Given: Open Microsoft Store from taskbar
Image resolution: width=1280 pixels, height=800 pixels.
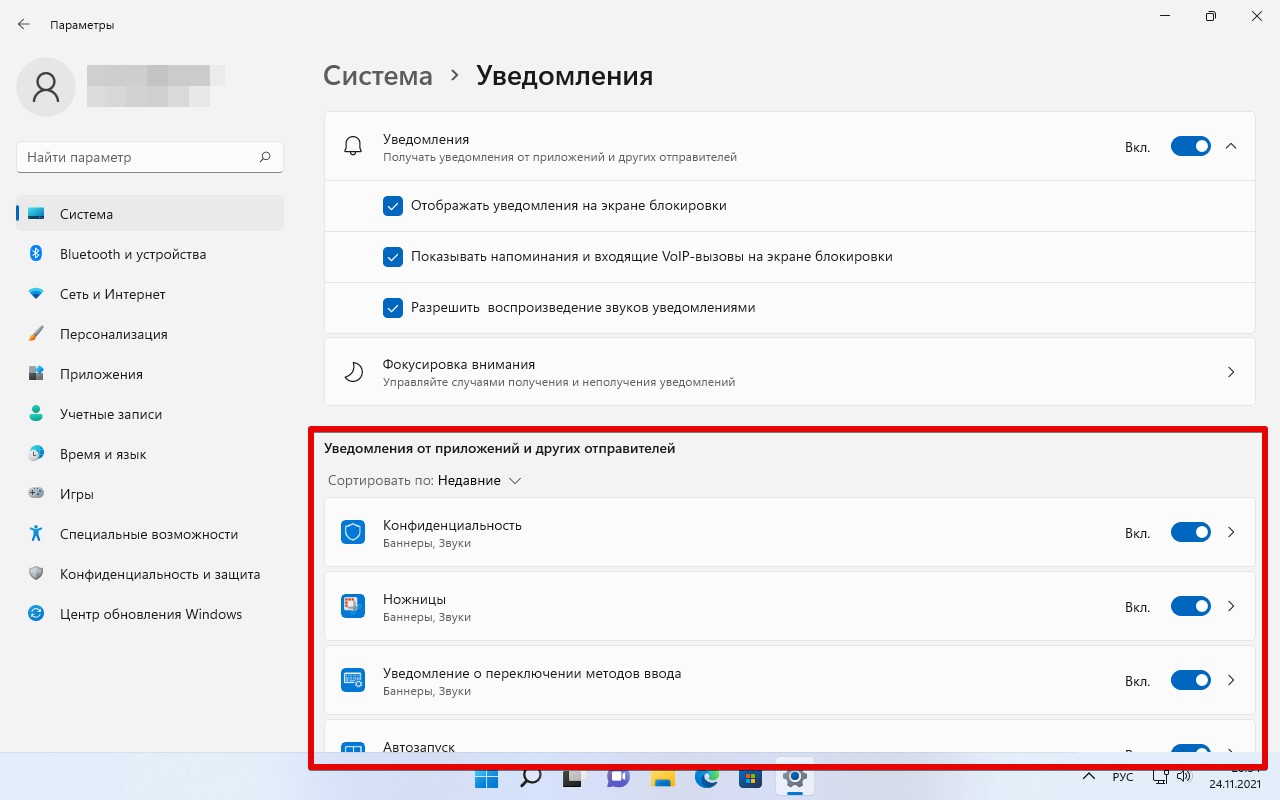Looking at the screenshot, I should pyautogui.click(x=750, y=778).
